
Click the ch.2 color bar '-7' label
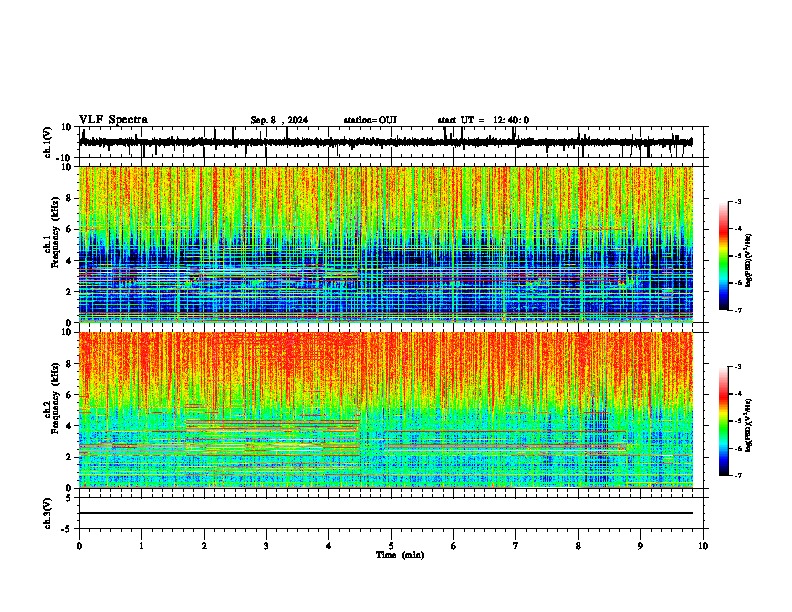pyautogui.click(x=737, y=475)
